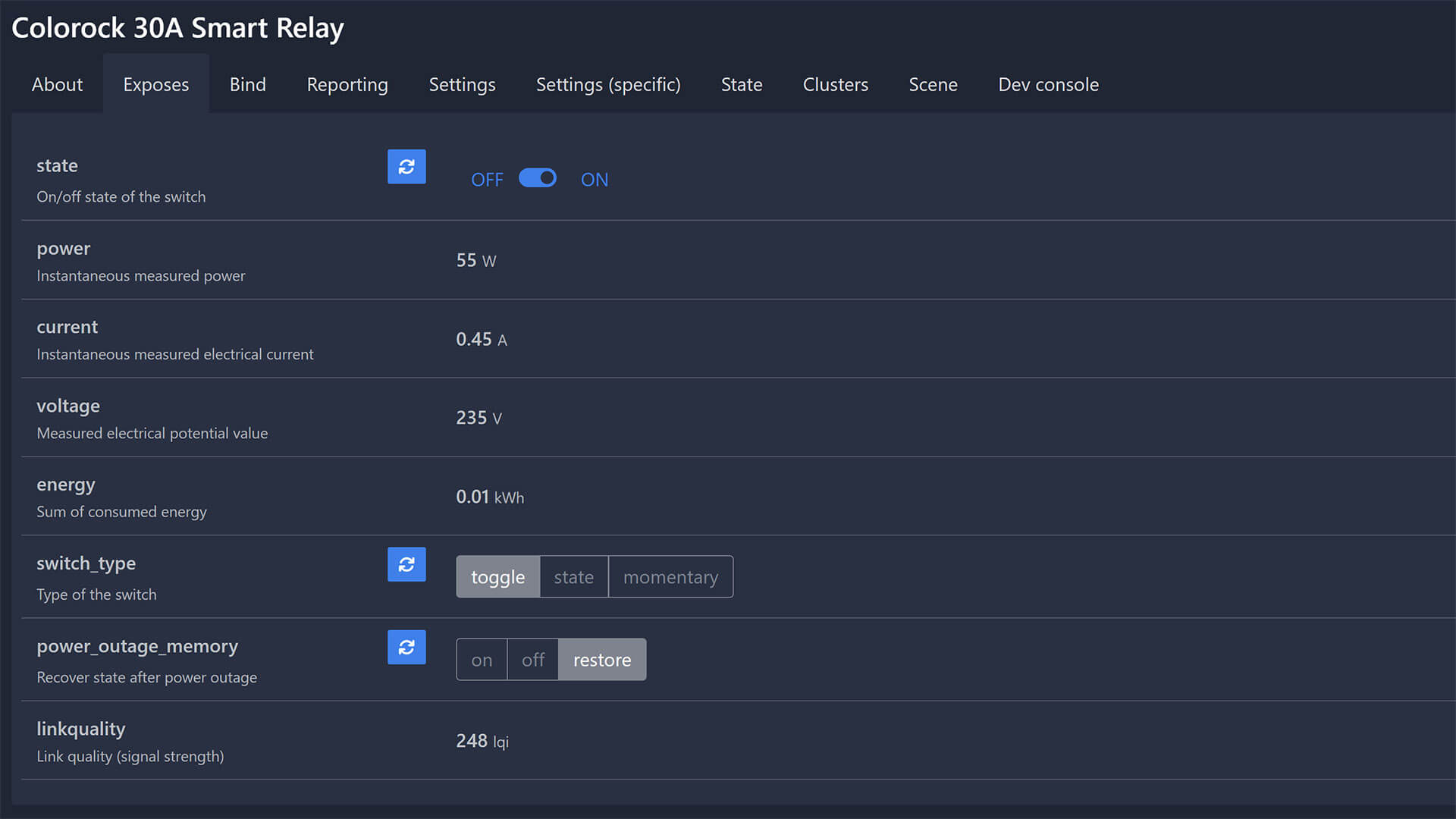Click the linkquality label

(81, 730)
